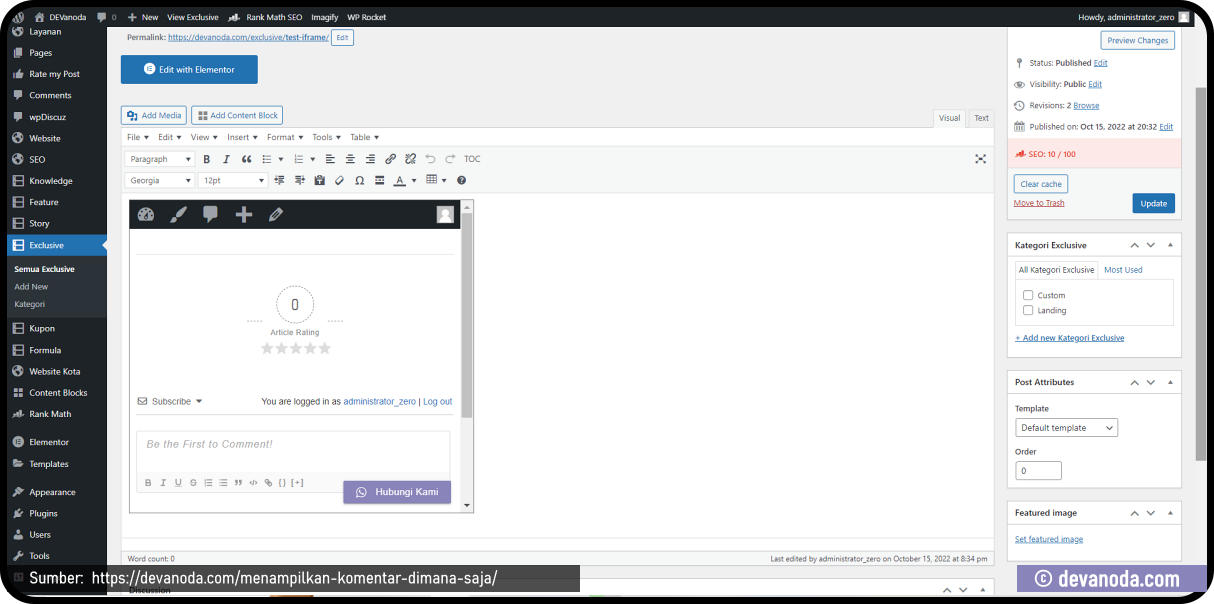The width and height of the screenshot is (1214, 604).
Task: Insert a special character (omega)
Action: 359,180
